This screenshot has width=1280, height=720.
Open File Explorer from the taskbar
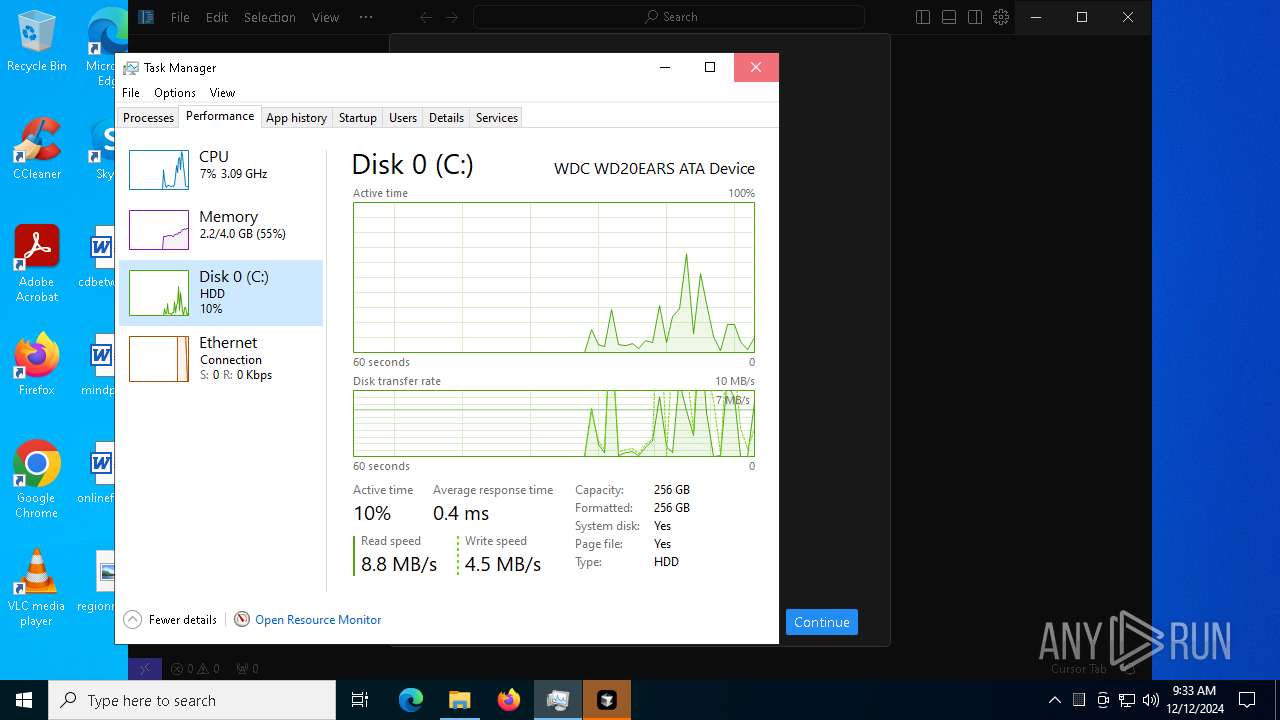(x=459, y=700)
